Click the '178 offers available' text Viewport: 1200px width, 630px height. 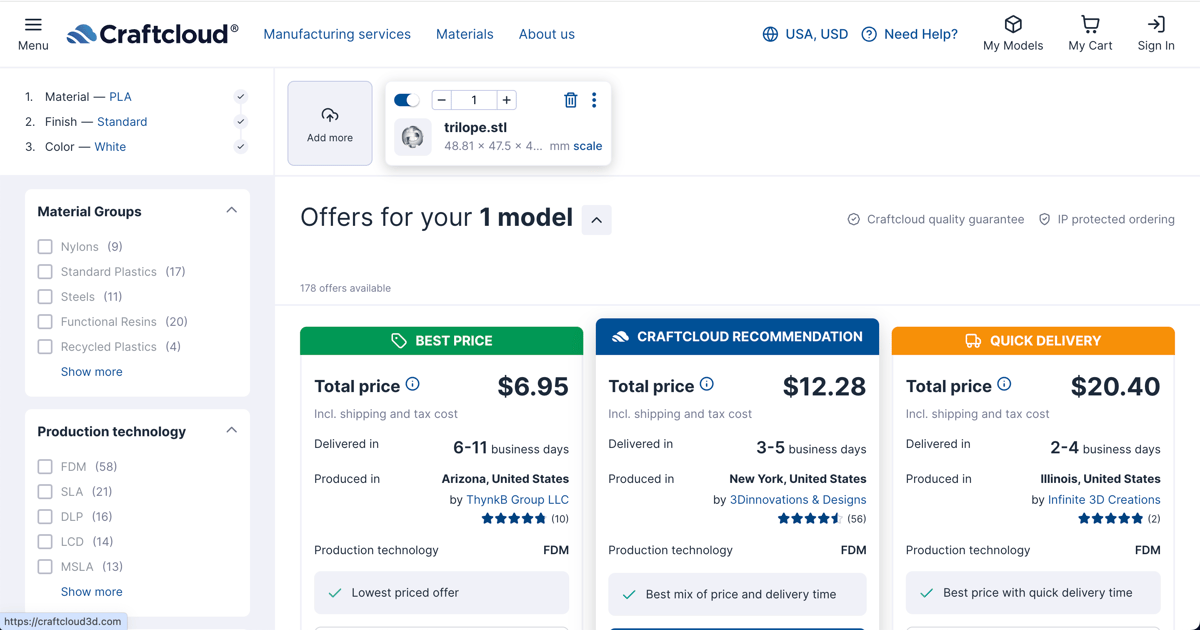point(345,288)
